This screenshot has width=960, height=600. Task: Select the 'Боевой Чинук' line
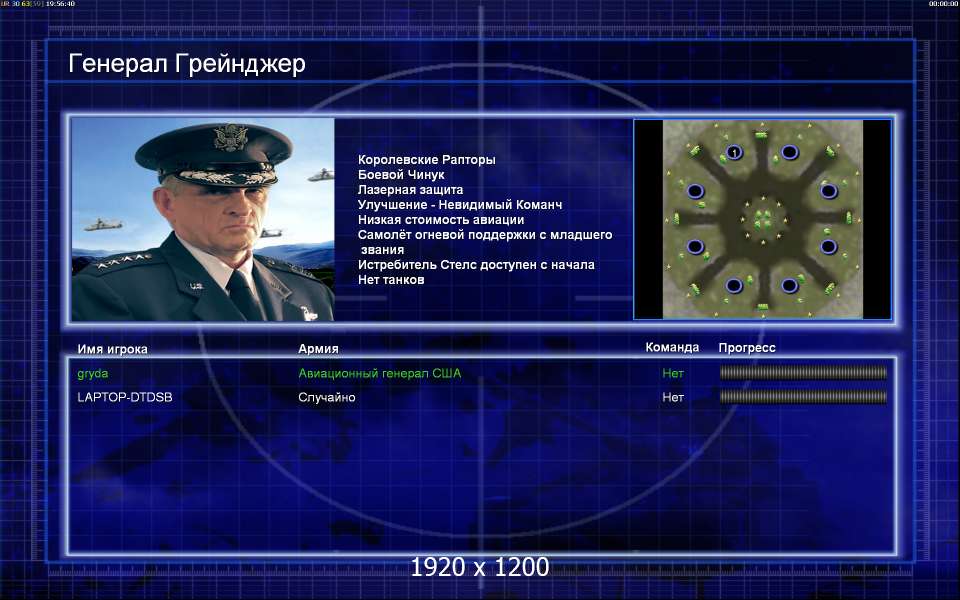click(401, 174)
